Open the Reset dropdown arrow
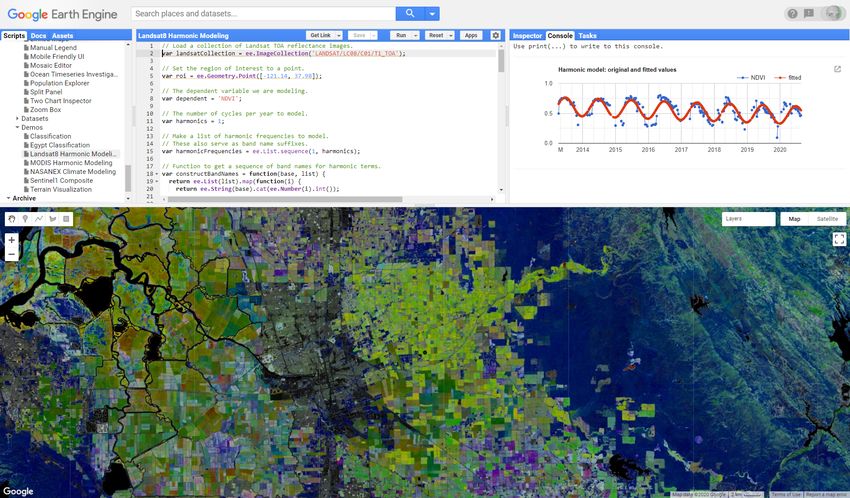 (x=450, y=35)
